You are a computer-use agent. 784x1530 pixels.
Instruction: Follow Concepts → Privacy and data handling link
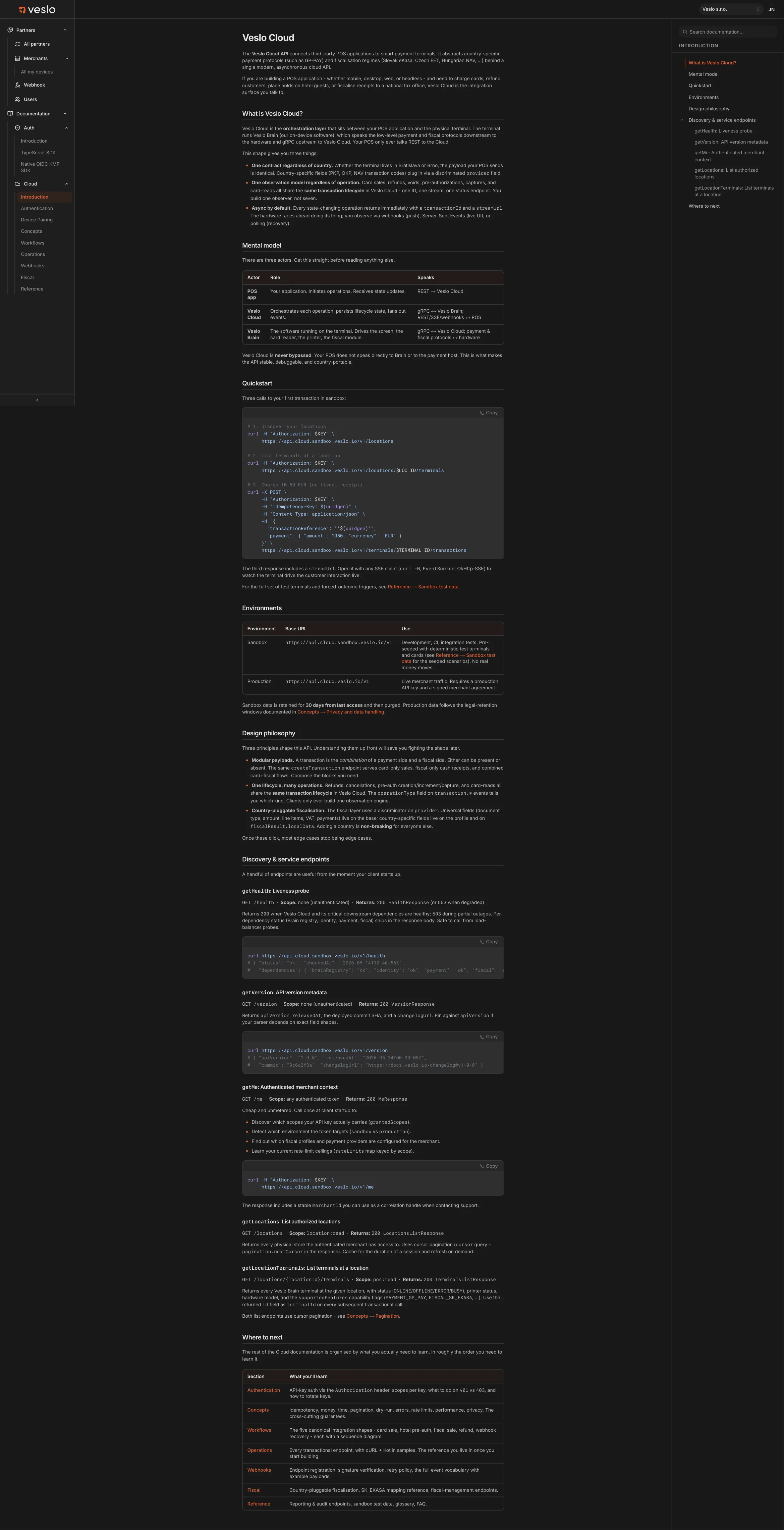pyautogui.click(x=340, y=711)
